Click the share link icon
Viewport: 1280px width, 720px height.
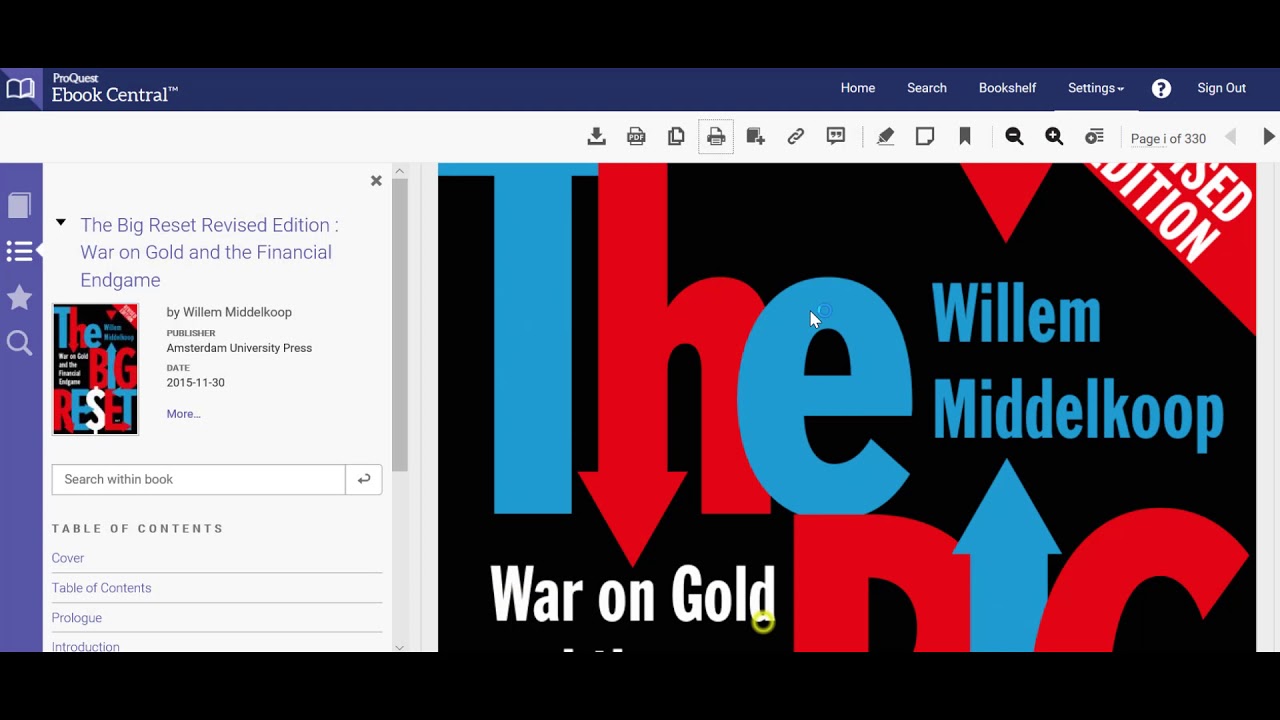(x=796, y=137)
